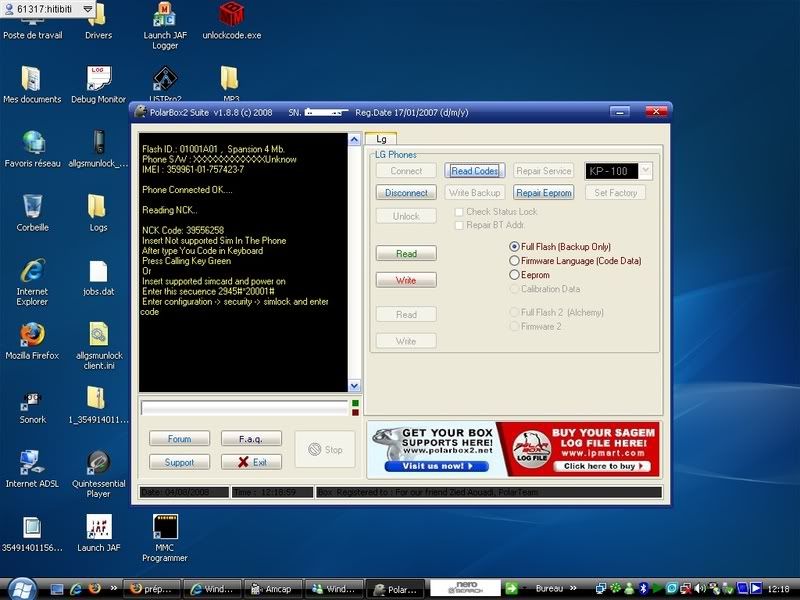Viewport: 800px width, 600px height.
Task: Open Internet ADSL connection icon
Action: [x=32, y=469]
